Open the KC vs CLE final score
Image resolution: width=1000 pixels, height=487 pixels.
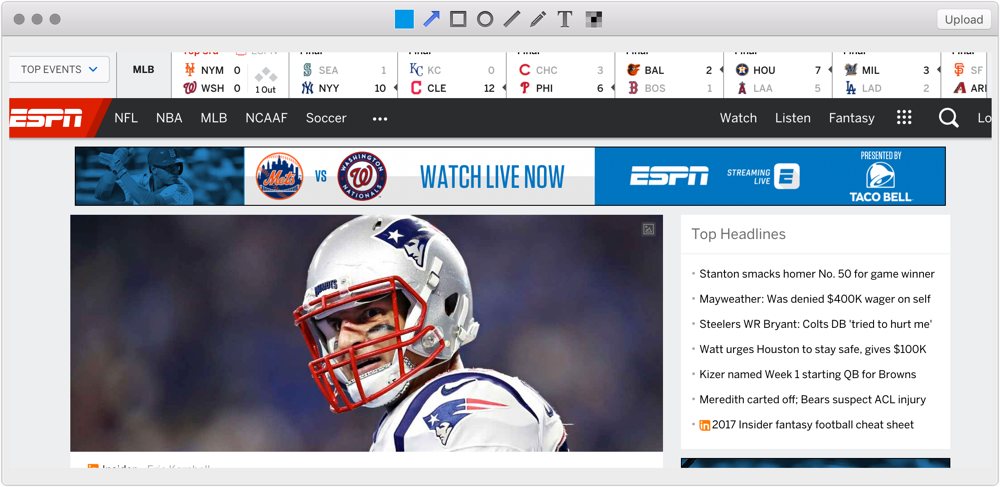452,75
